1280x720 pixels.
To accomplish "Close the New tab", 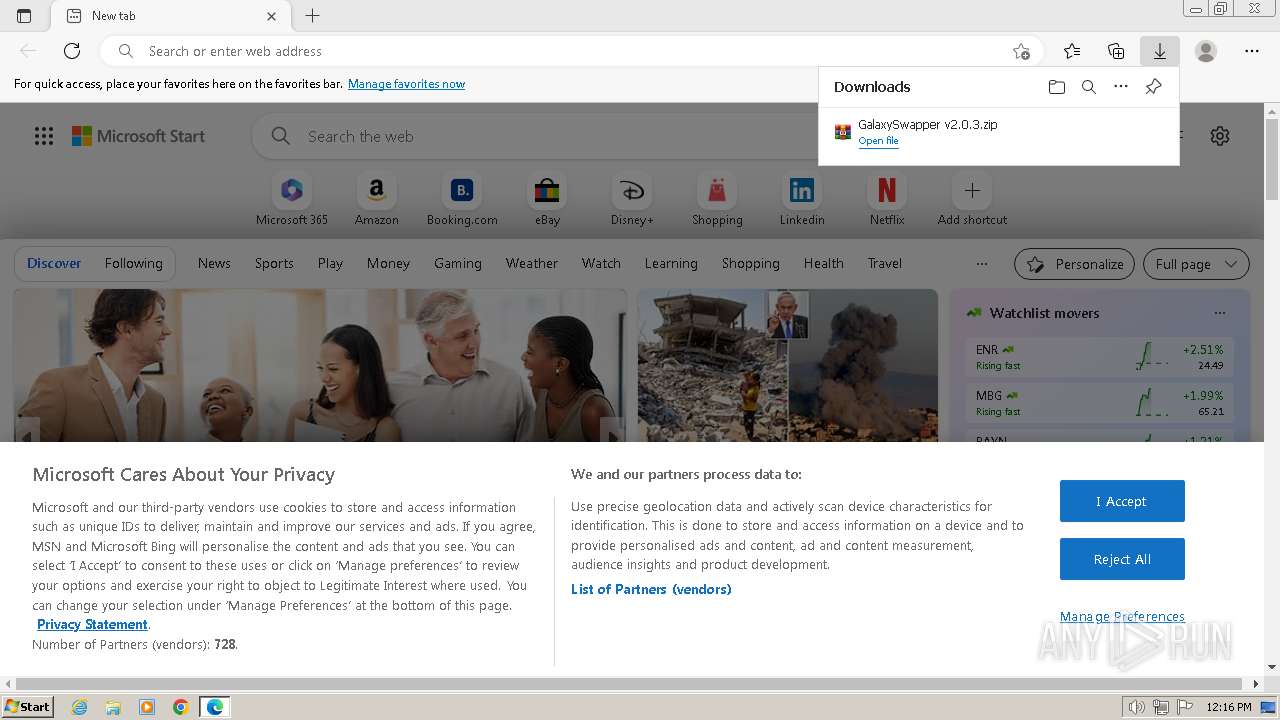I will pyautogui.click(x=272, y=16).
